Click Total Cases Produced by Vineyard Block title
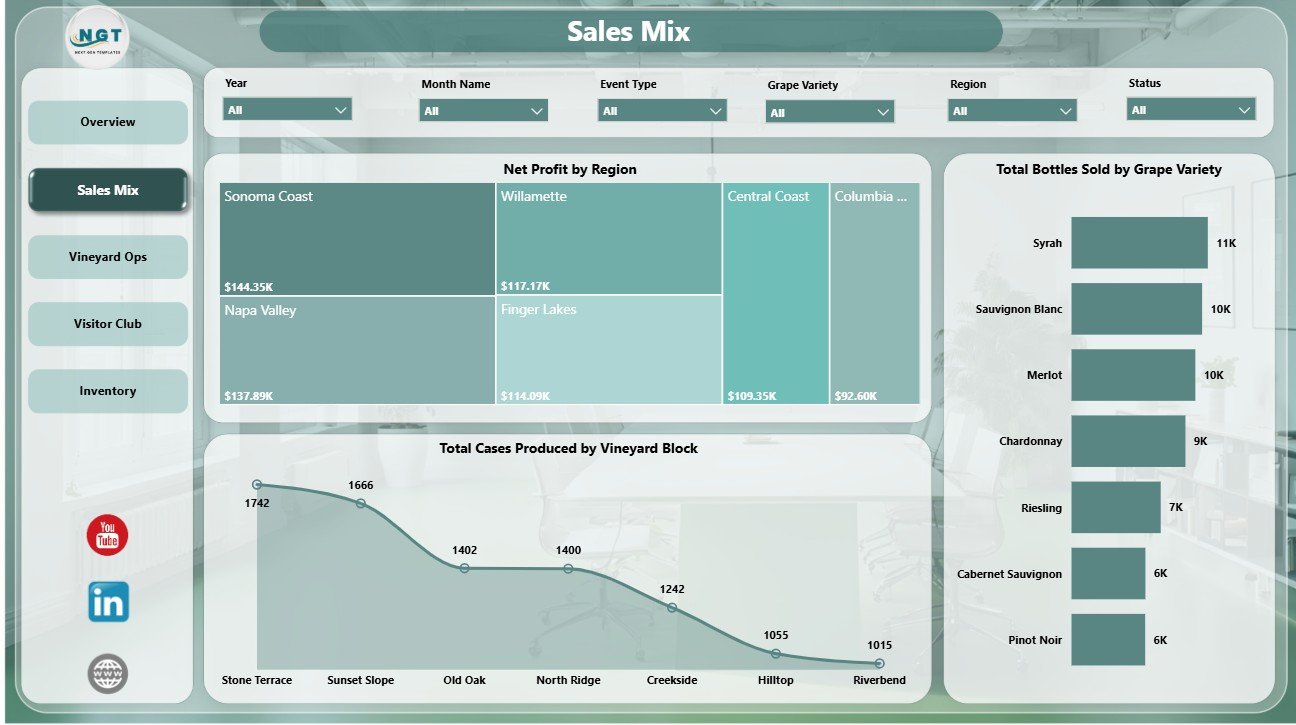Viewport: 1296px width, 725px height. 569,448
